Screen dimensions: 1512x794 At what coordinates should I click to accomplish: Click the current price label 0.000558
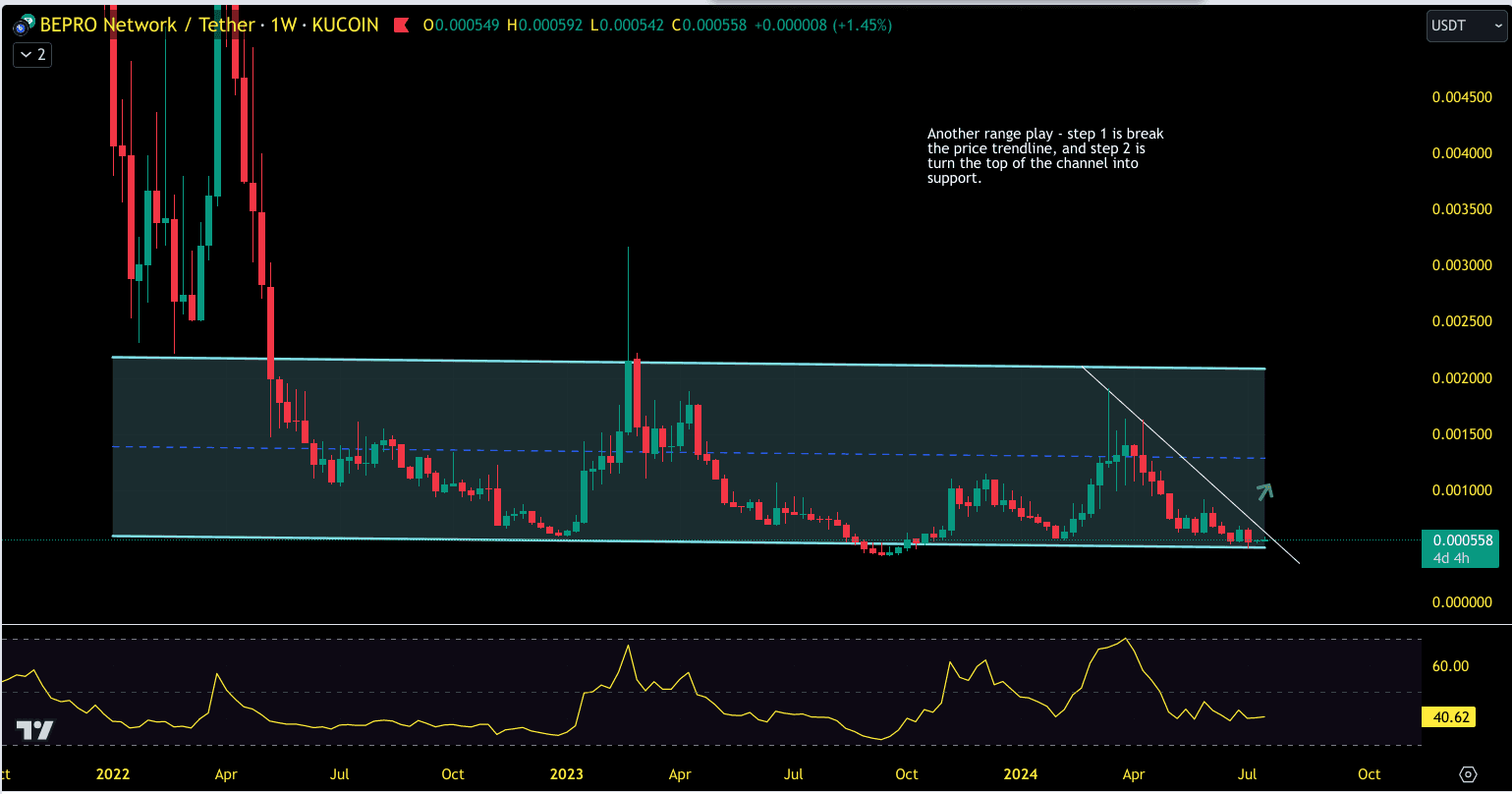point(1463,539)
